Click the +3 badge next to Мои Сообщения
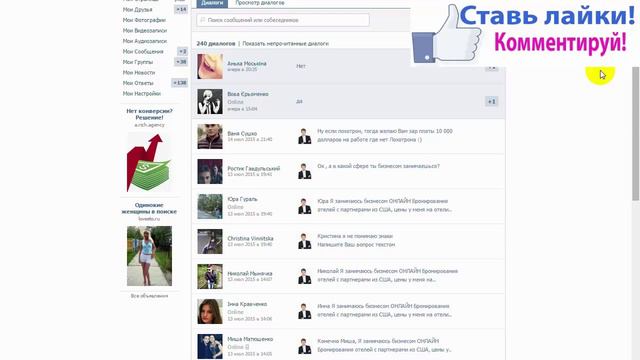The height and width of the screenshot is (360, 640). point(182,51)
